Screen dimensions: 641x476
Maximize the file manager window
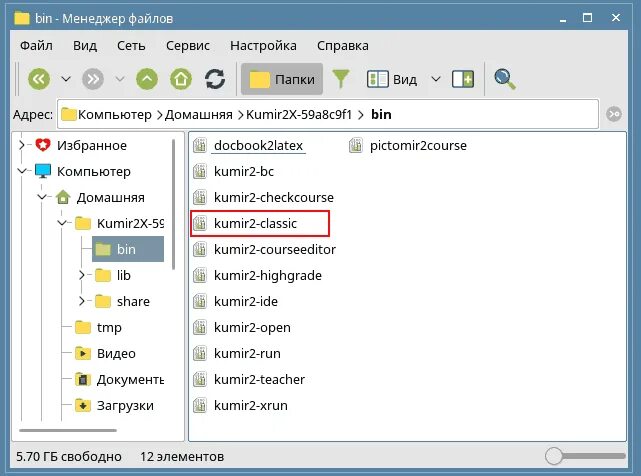tap(587, 18)
